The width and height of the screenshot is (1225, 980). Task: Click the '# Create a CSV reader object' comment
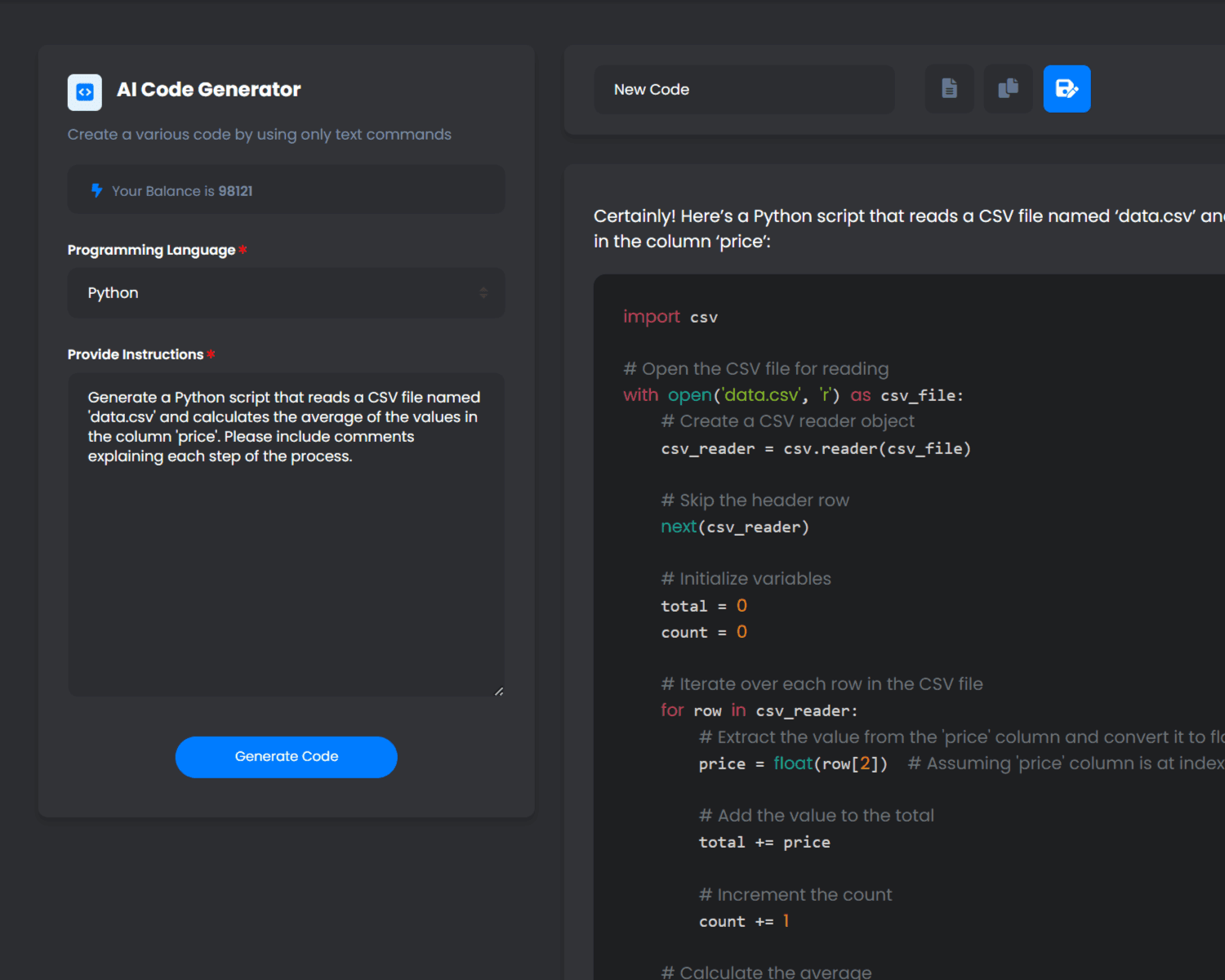[x=788, y=421]
